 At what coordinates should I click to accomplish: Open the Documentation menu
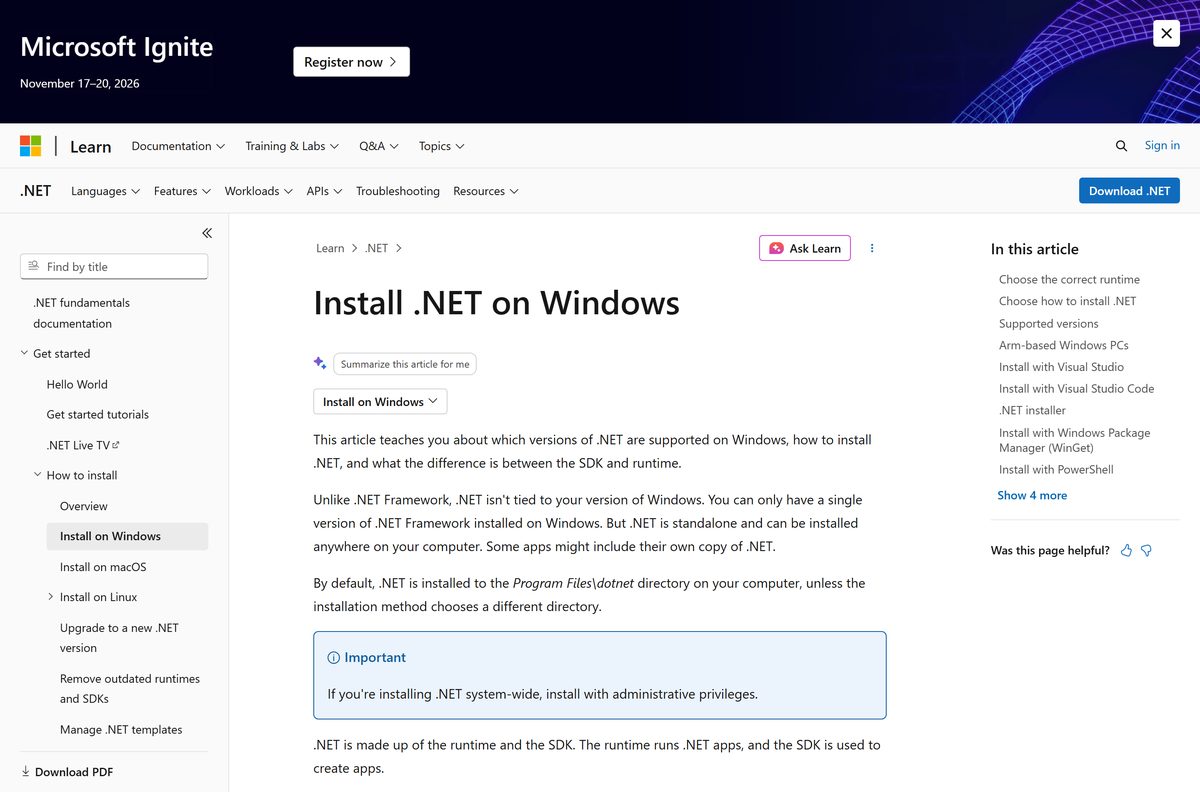[x=178, y=146]
